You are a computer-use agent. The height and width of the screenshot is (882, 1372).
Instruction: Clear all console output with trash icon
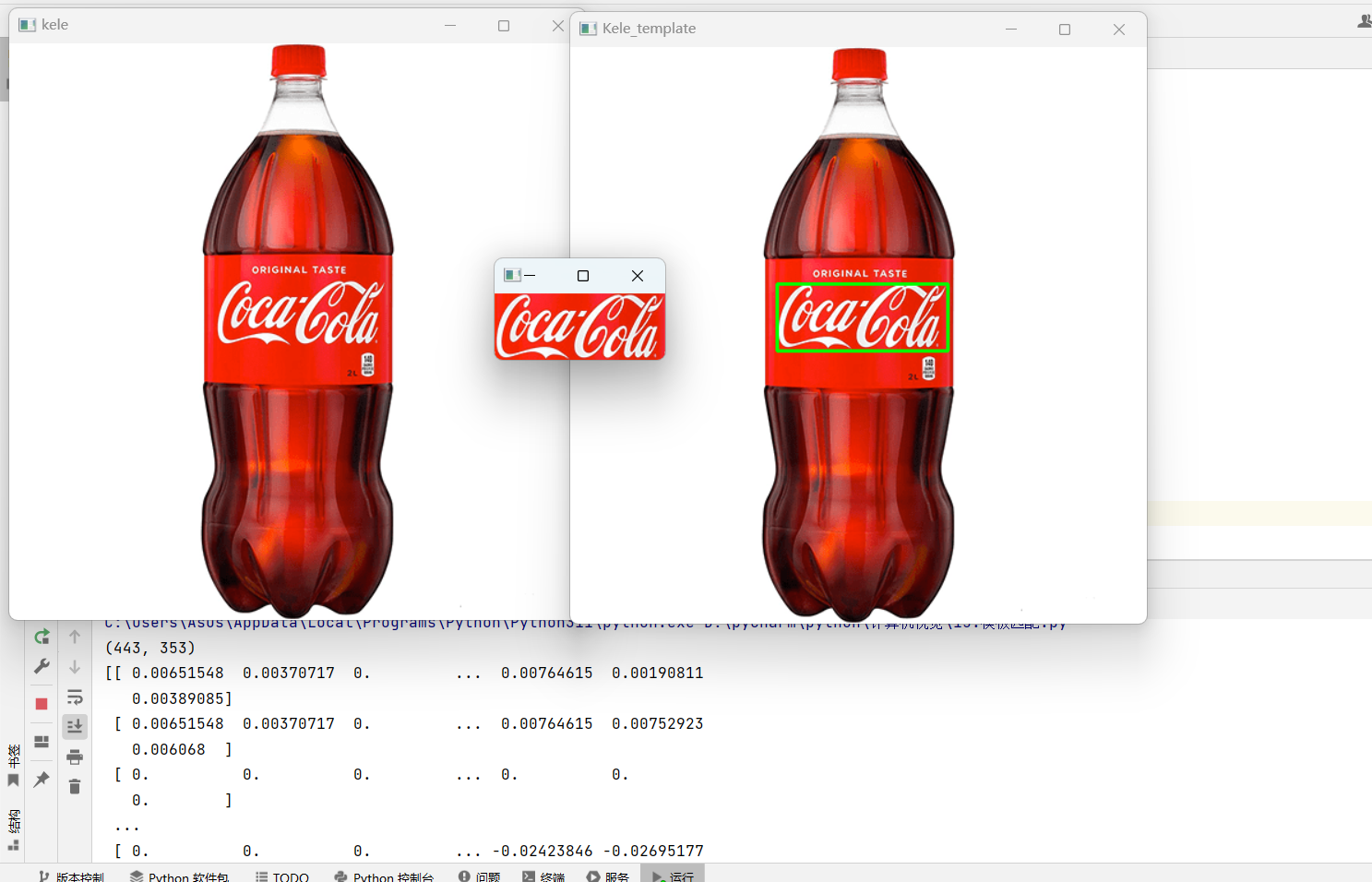[x=75, y=786]
